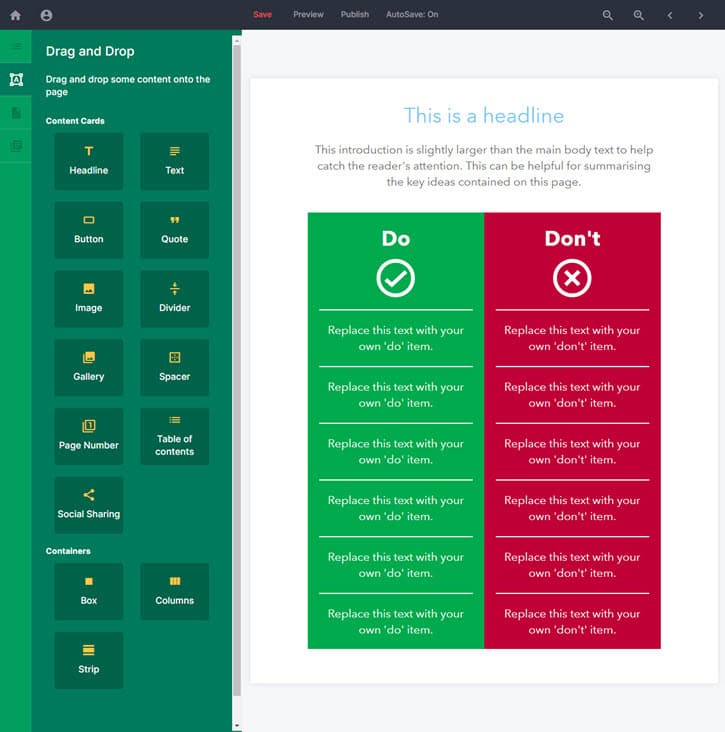Click the green Do column header
Screen dimensions: 725x732
click(x=396, y=239)
